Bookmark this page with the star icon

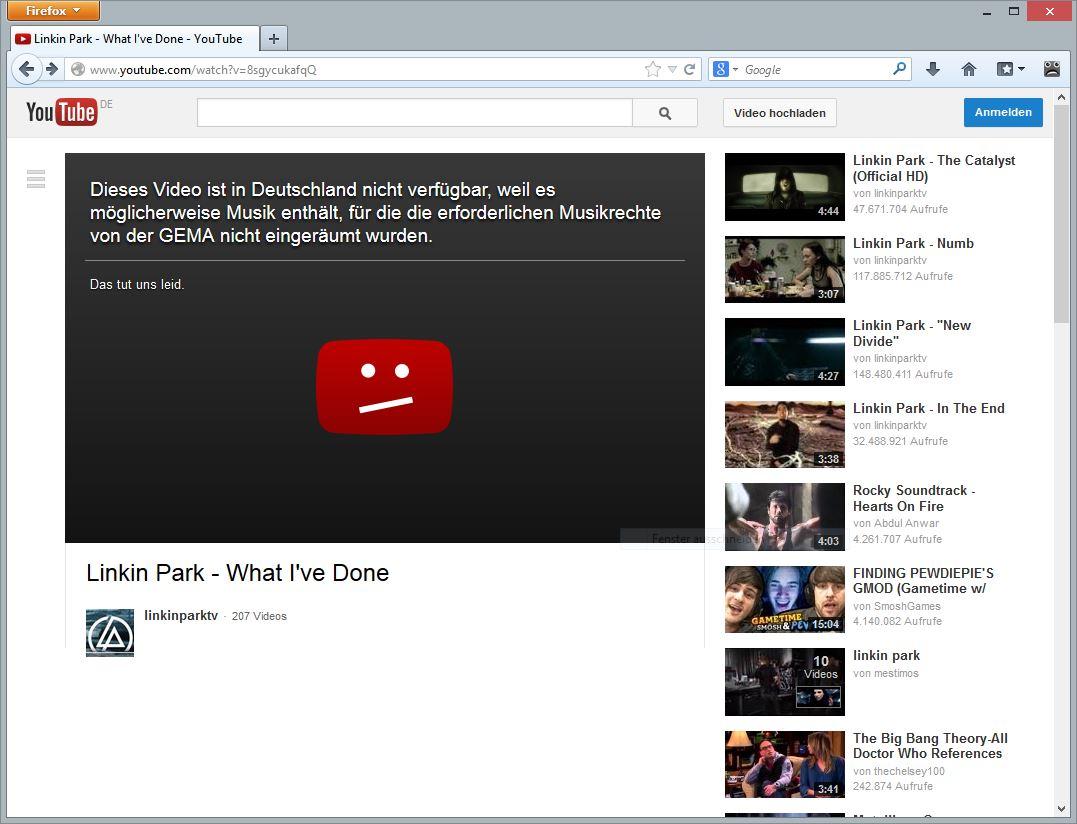(653, 69)
